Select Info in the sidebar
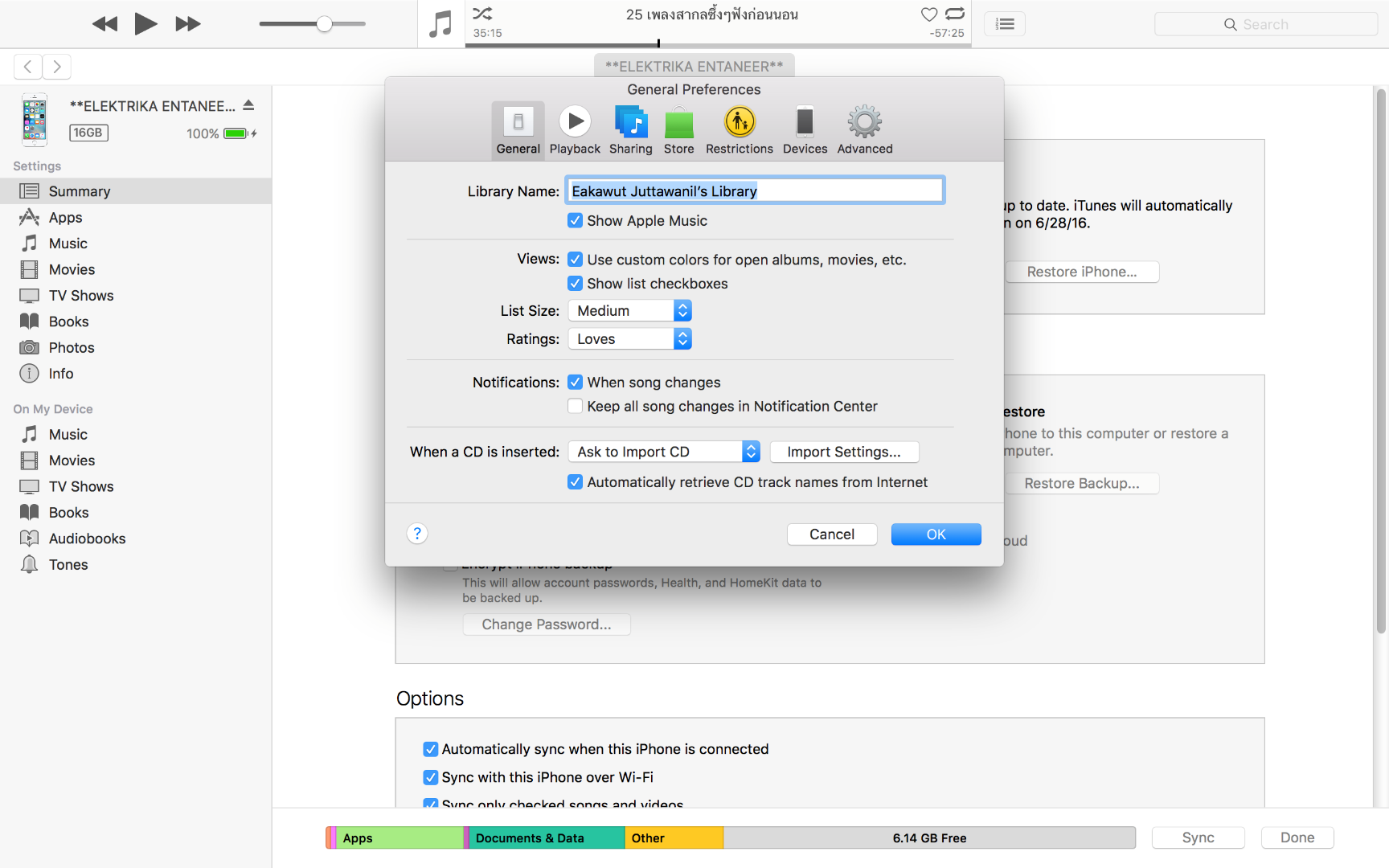Viewport: 1389px width, 868px height. (136, 374)
